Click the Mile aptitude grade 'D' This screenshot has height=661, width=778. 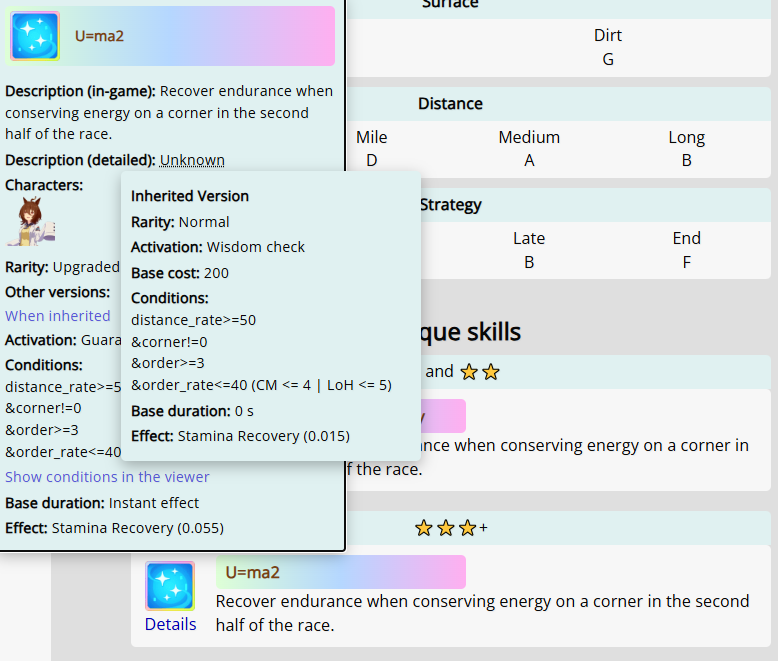(372, 160)
